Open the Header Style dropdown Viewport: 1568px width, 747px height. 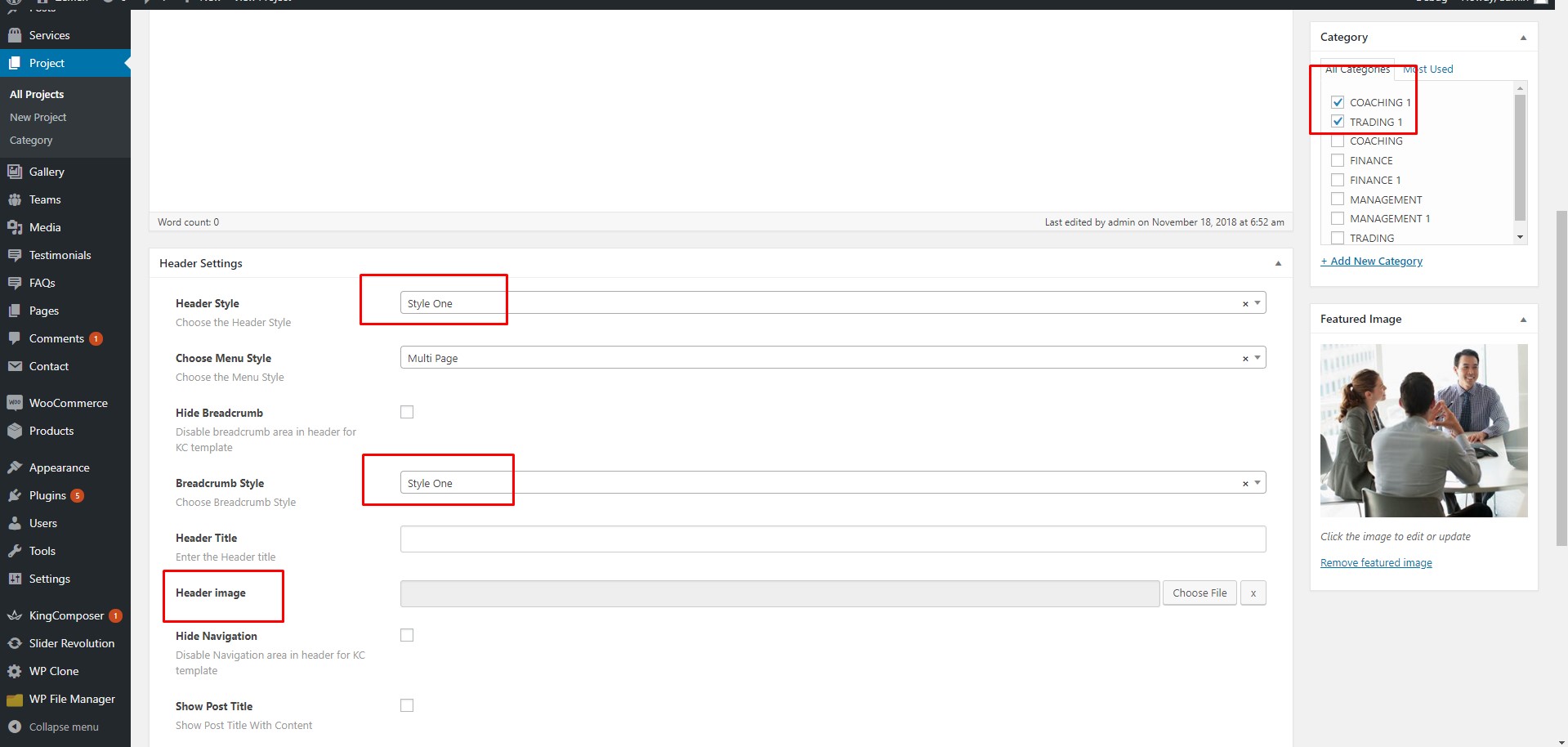coord(832,303)
